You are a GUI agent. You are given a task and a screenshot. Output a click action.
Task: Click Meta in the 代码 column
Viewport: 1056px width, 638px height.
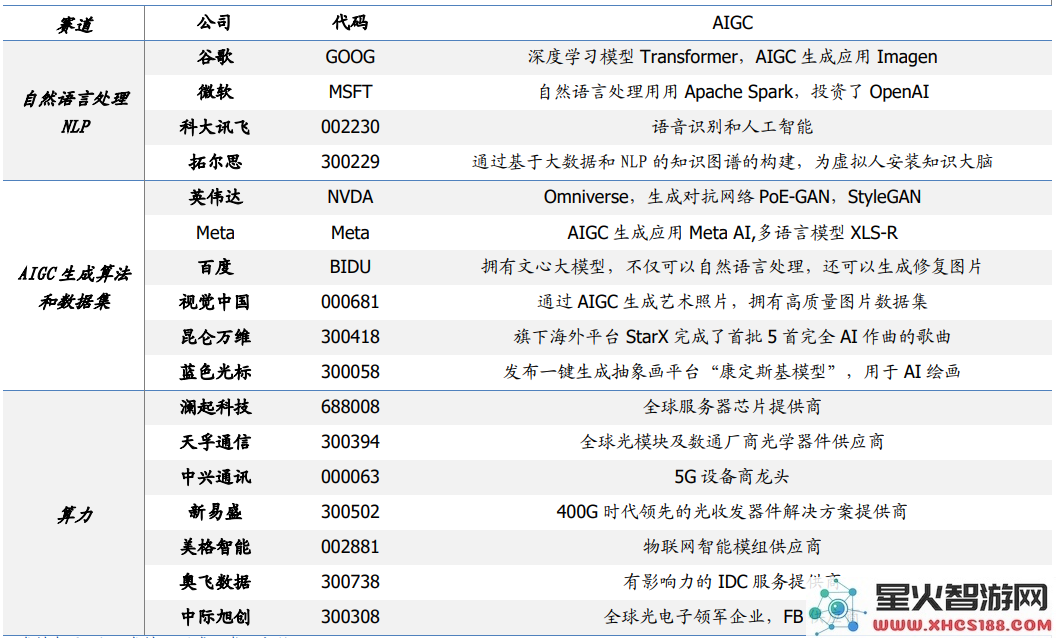pos(350,233)
